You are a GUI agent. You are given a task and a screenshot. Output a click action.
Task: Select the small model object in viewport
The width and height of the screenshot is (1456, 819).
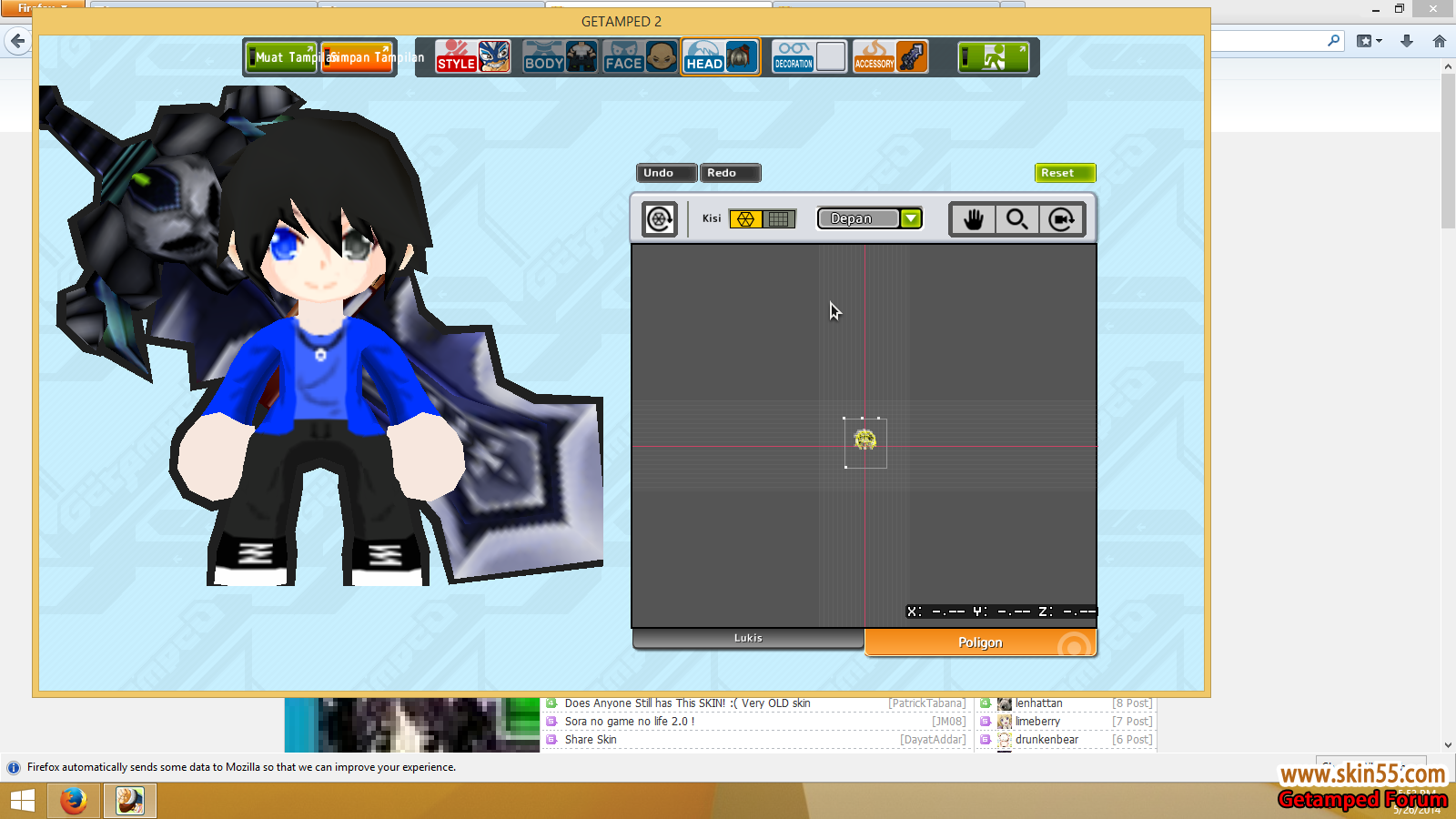865,440
